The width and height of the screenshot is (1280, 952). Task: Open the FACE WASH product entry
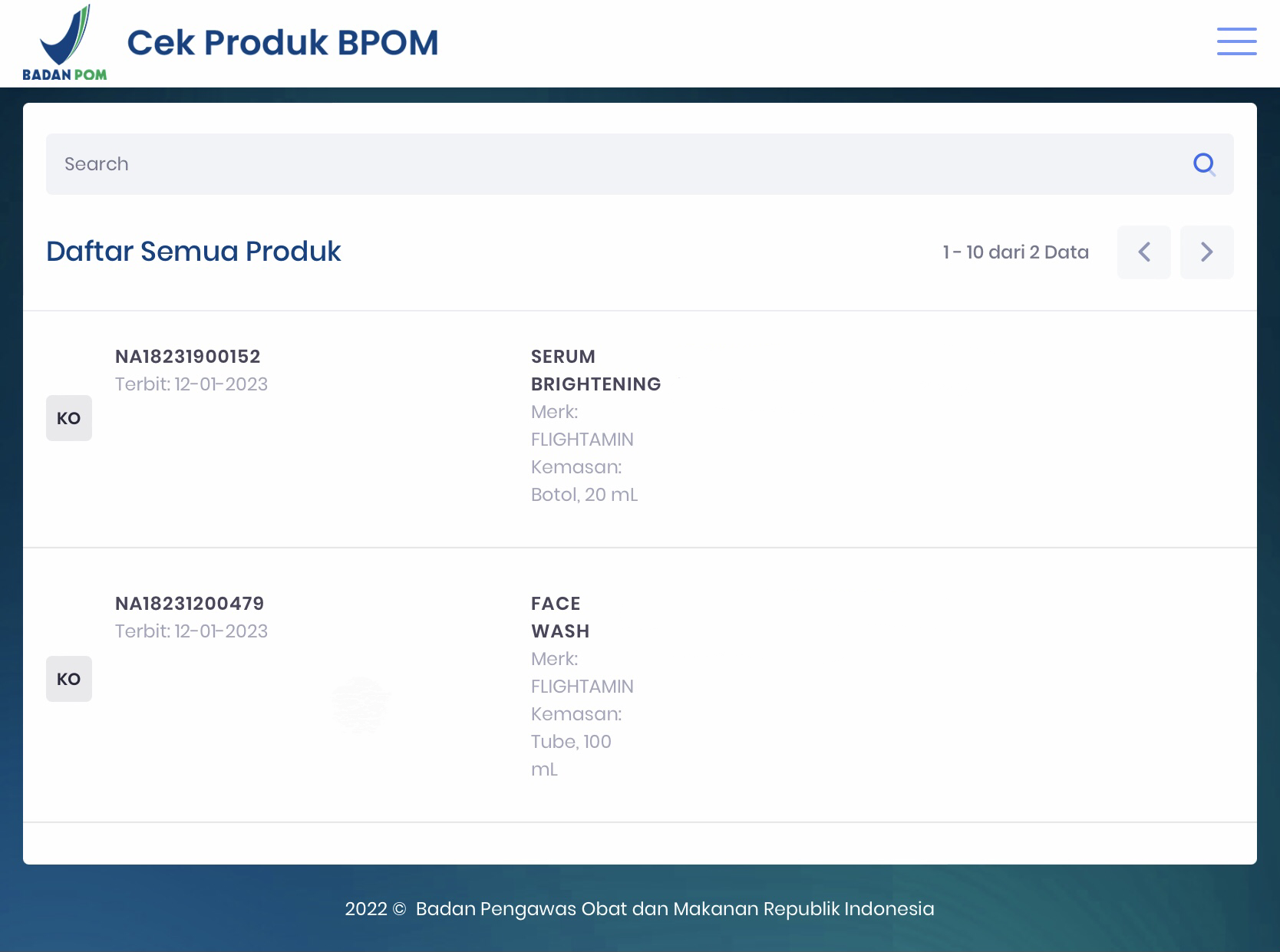tap(560, 618)
